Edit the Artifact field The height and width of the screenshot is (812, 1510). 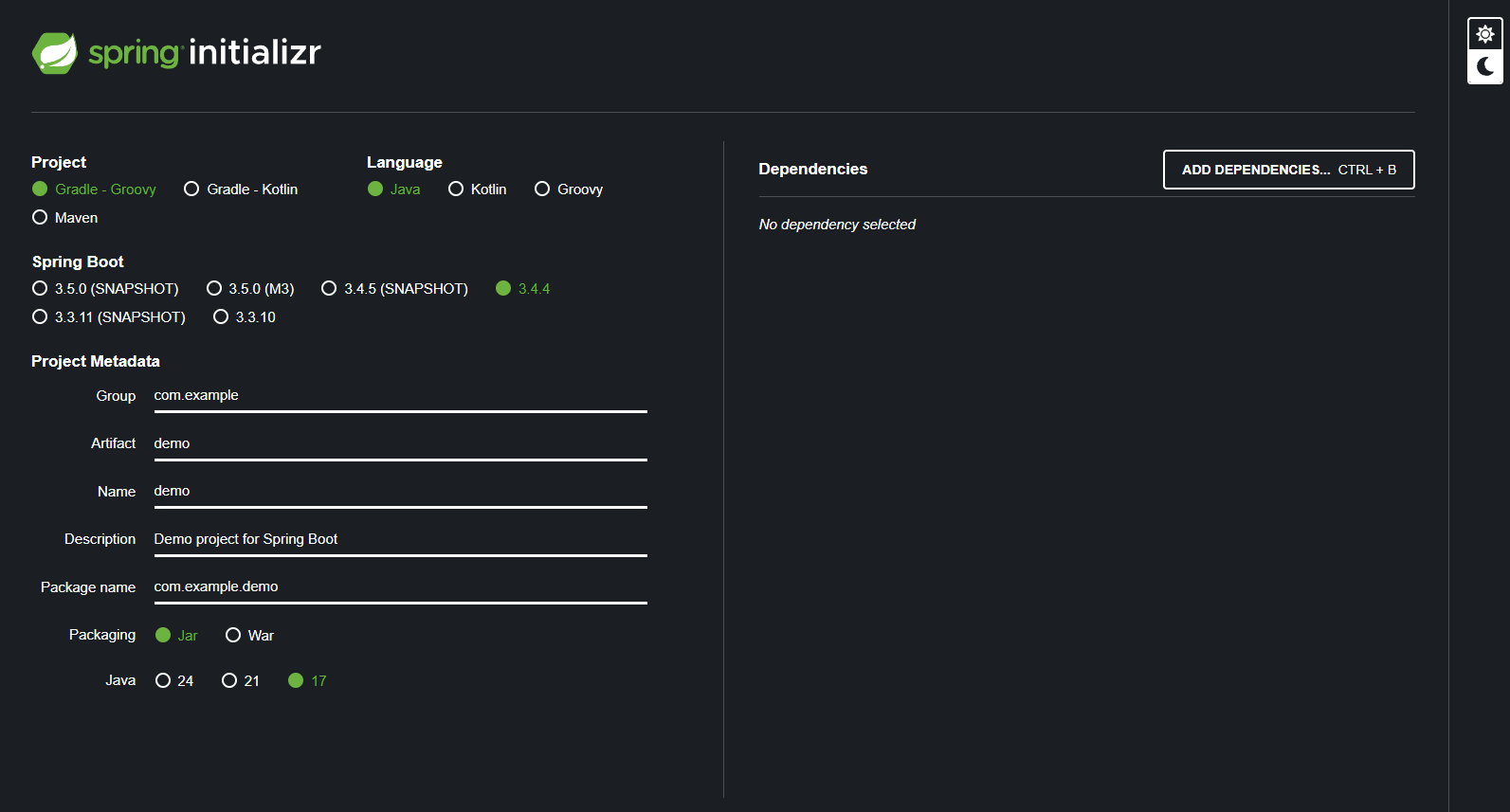pos(401,444)
